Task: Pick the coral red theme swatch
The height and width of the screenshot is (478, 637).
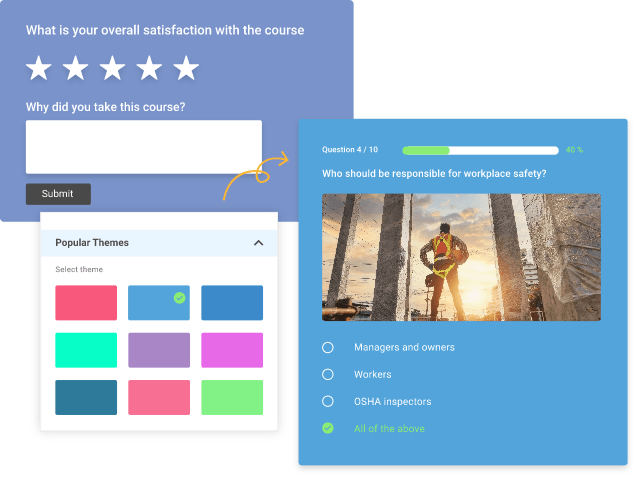Action: (x=86, y=303)
